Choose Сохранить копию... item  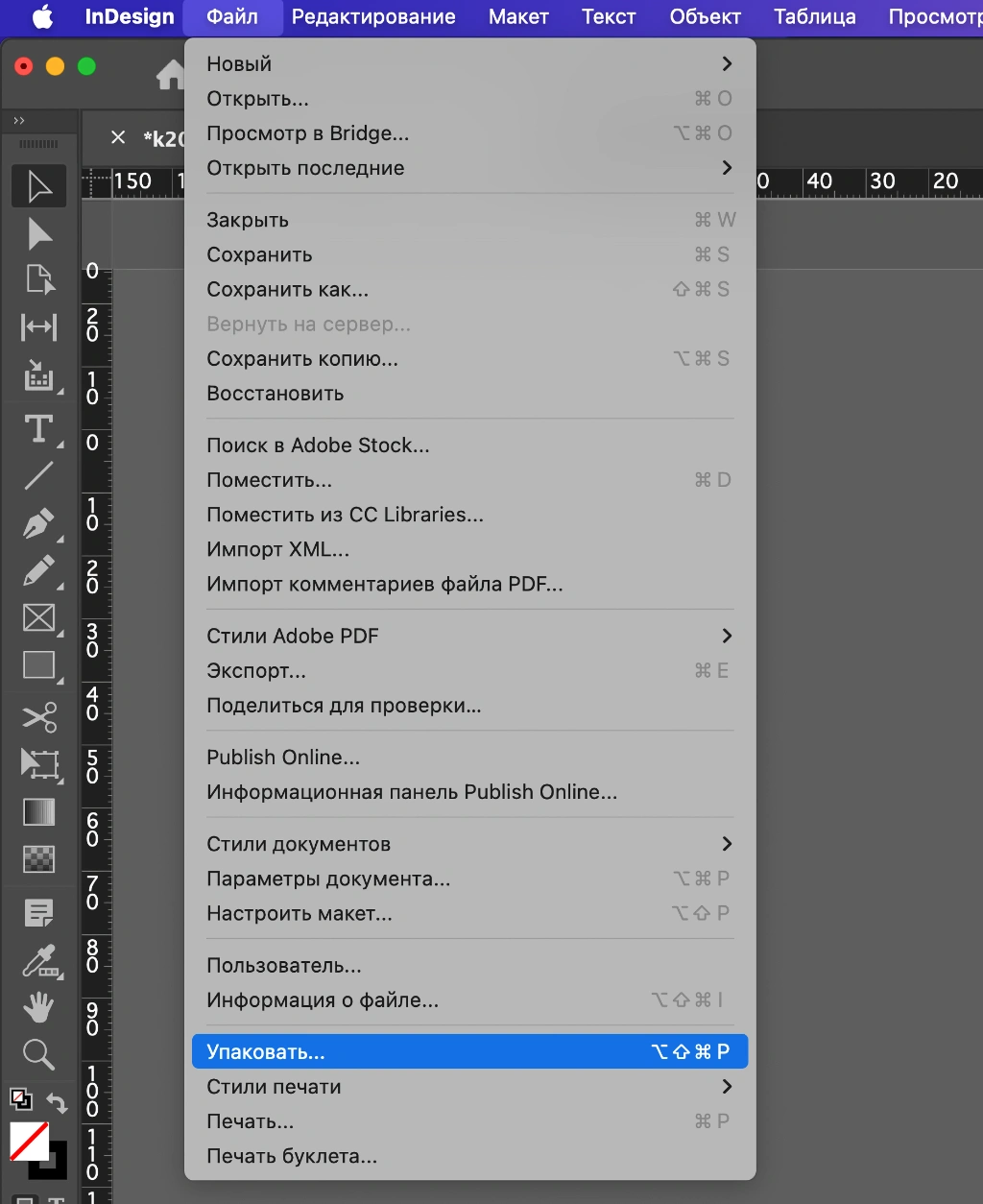470,358
